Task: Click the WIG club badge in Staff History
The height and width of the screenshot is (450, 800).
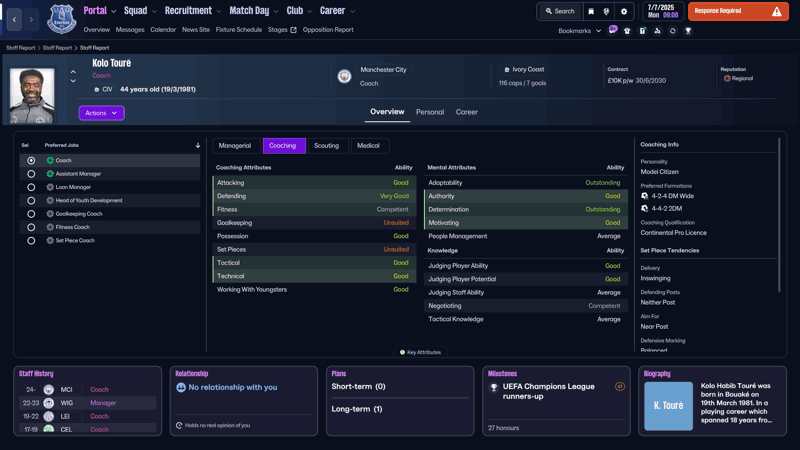Action: 48,403
